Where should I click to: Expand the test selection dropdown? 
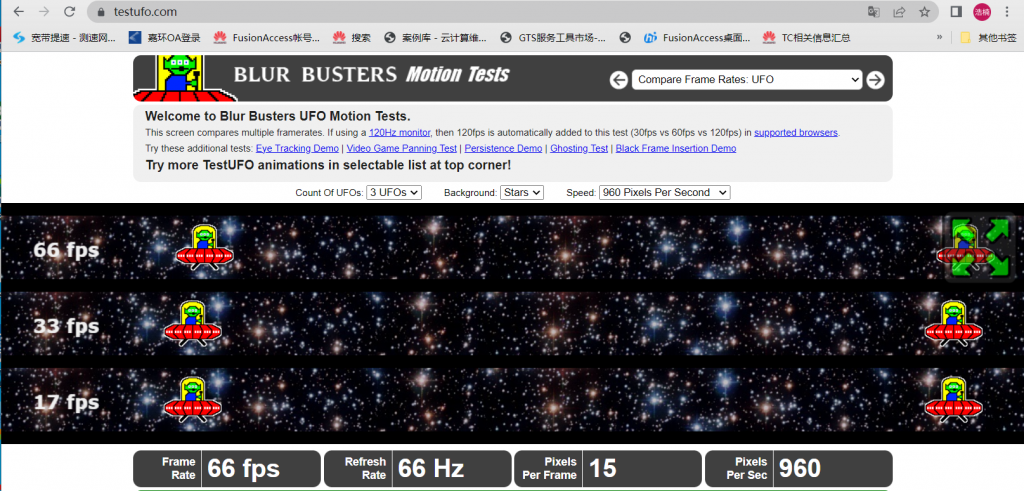(x=746, y=80)
